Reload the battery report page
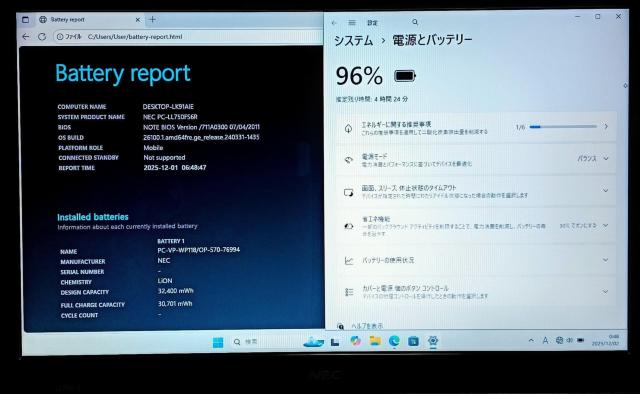This screenshot has width=640, height=394. pyautogui.click(x=42, y=36)
